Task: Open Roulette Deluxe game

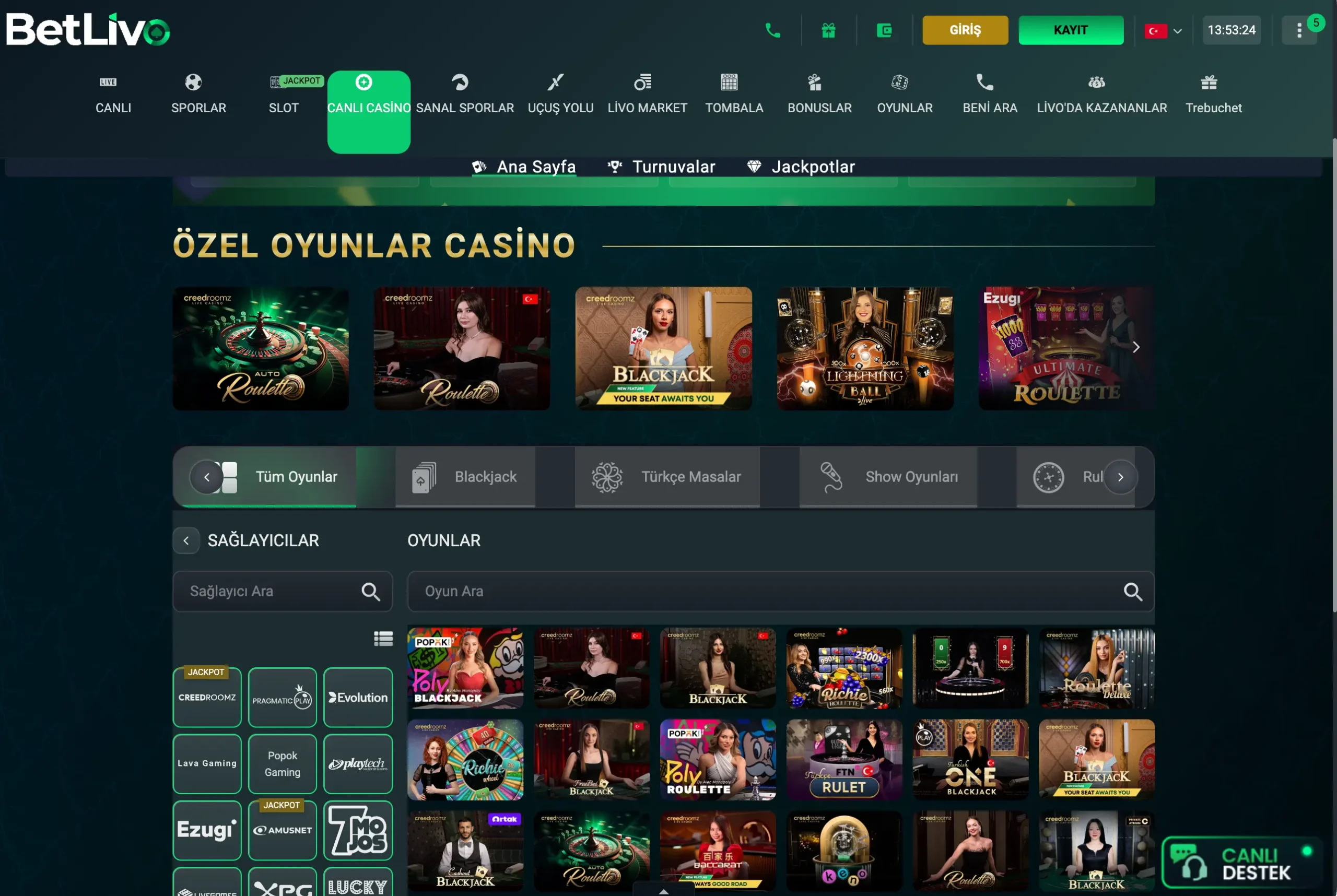Action: [1096, 668]
